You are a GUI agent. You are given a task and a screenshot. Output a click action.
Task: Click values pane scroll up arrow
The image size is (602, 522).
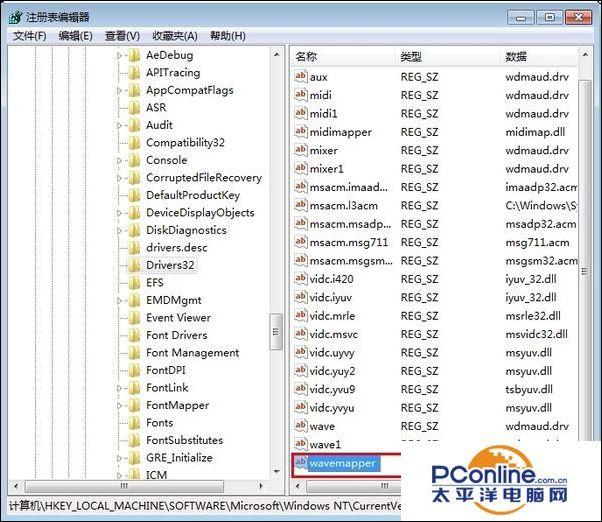[x=585, y=55]
